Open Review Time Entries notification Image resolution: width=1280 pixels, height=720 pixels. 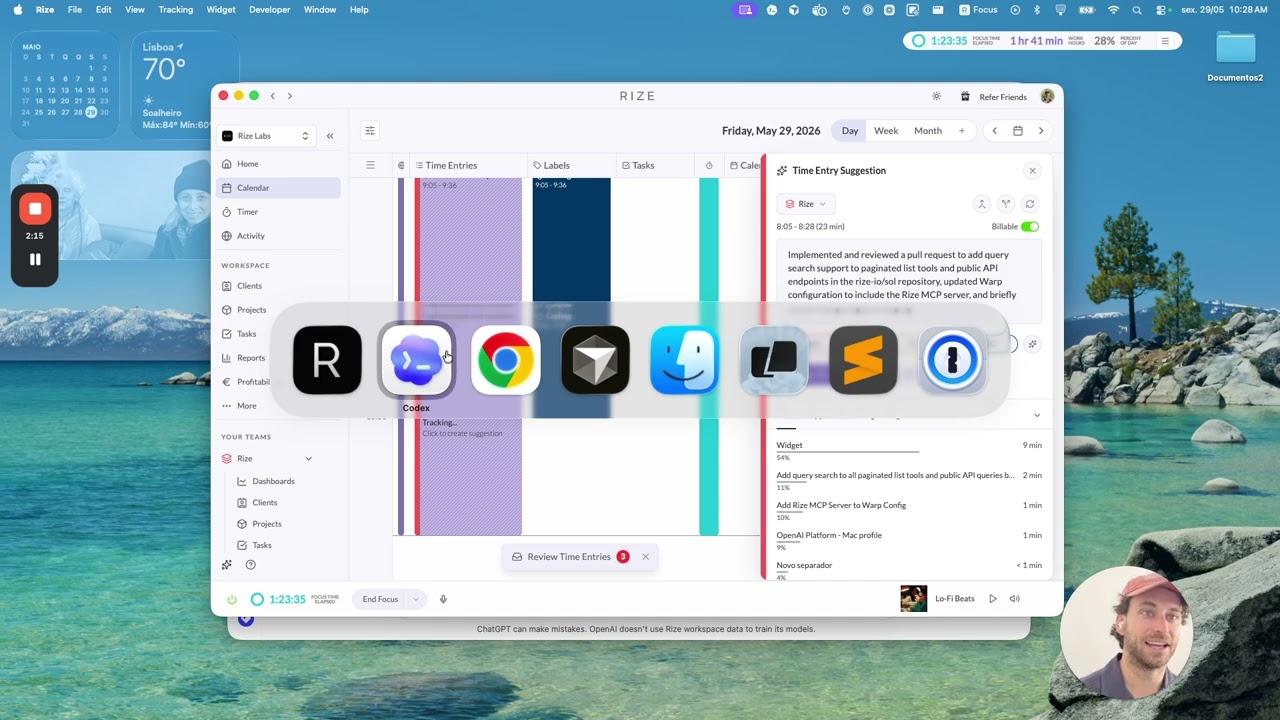tap(570, 557)
